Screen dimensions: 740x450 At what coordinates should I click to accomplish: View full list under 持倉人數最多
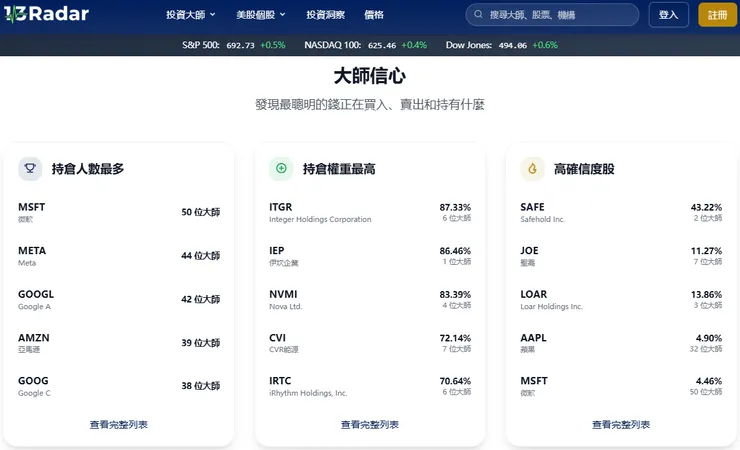click(118, 425)
